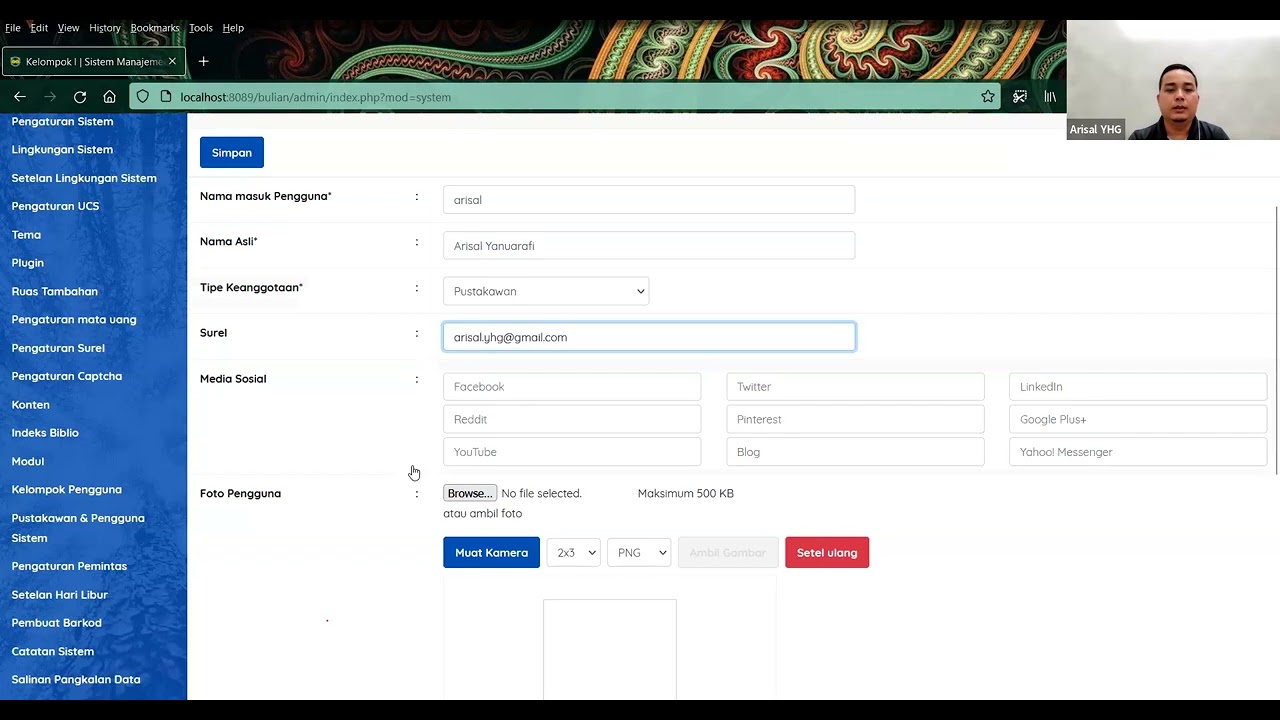Open Setelan Hari Libur in sidebar

tap(59, 595)
